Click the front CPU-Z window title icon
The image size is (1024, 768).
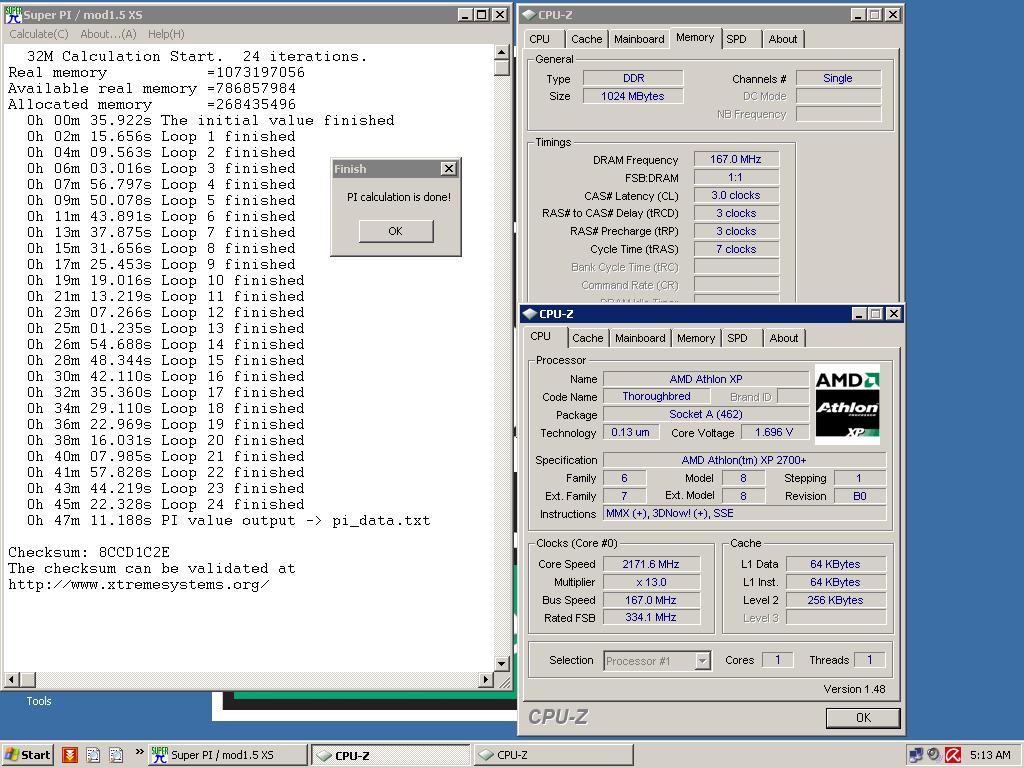(x=530, y=313)
